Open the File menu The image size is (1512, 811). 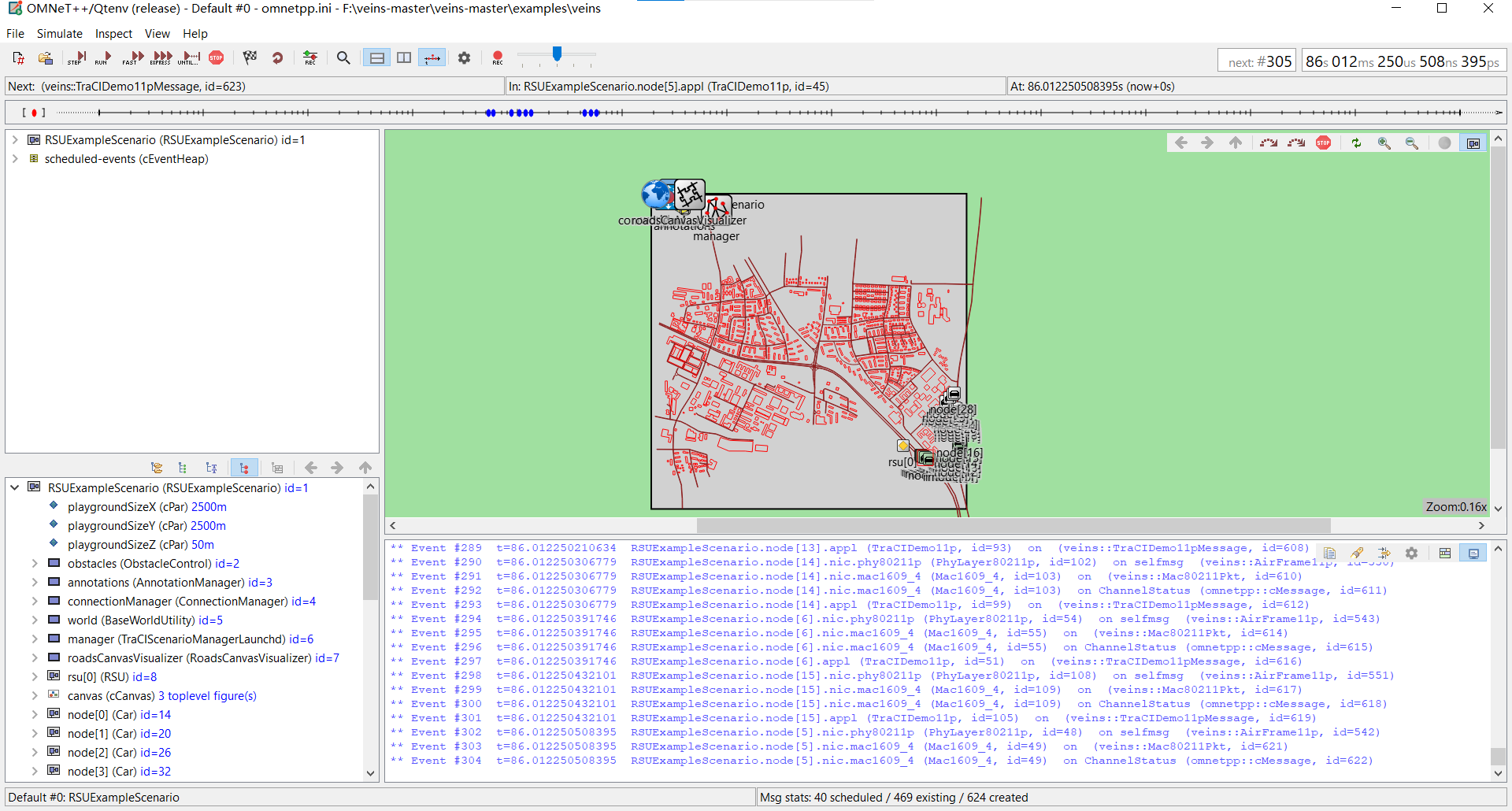click(15, 34)
